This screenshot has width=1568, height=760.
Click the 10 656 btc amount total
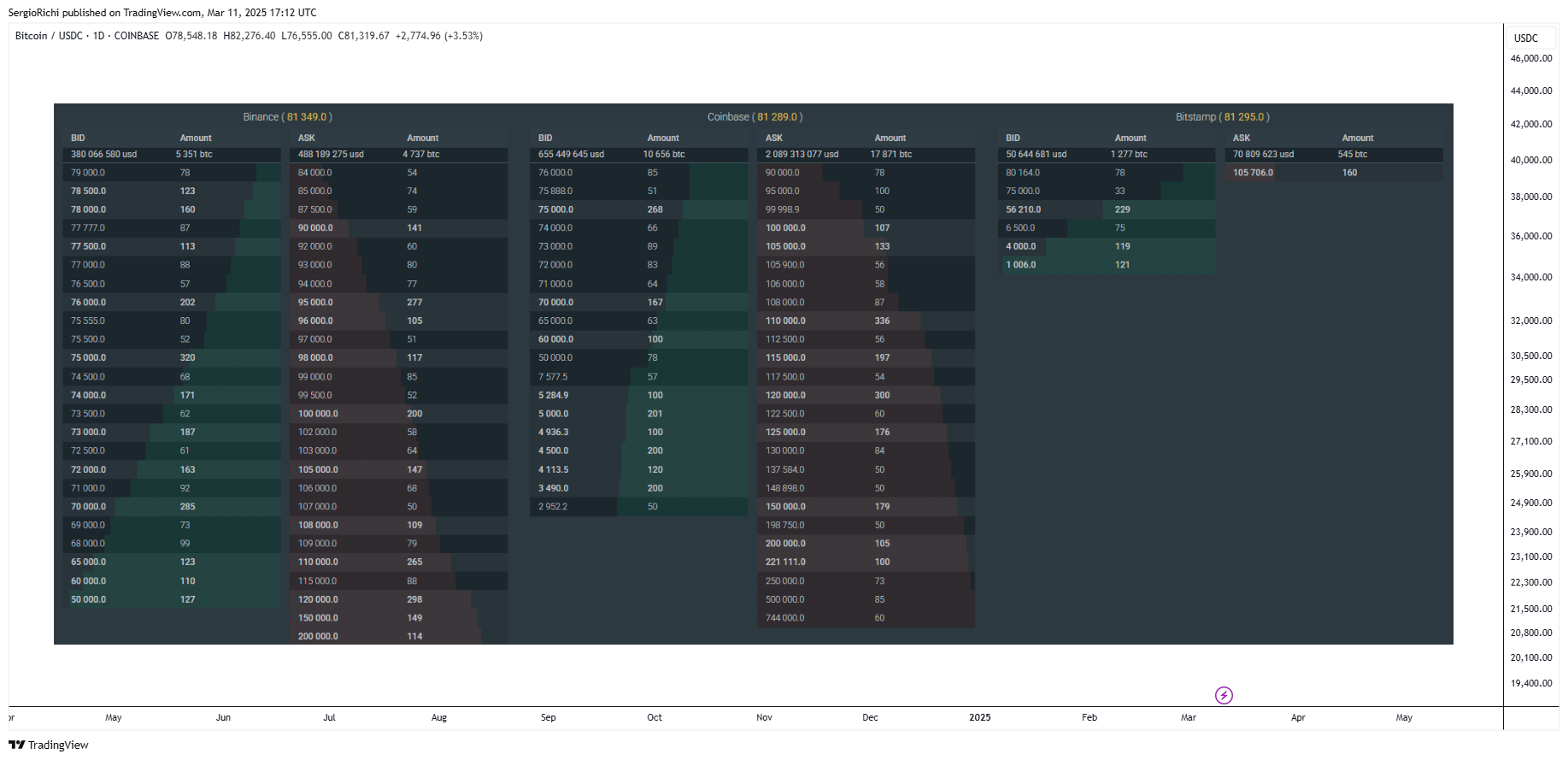664,155
